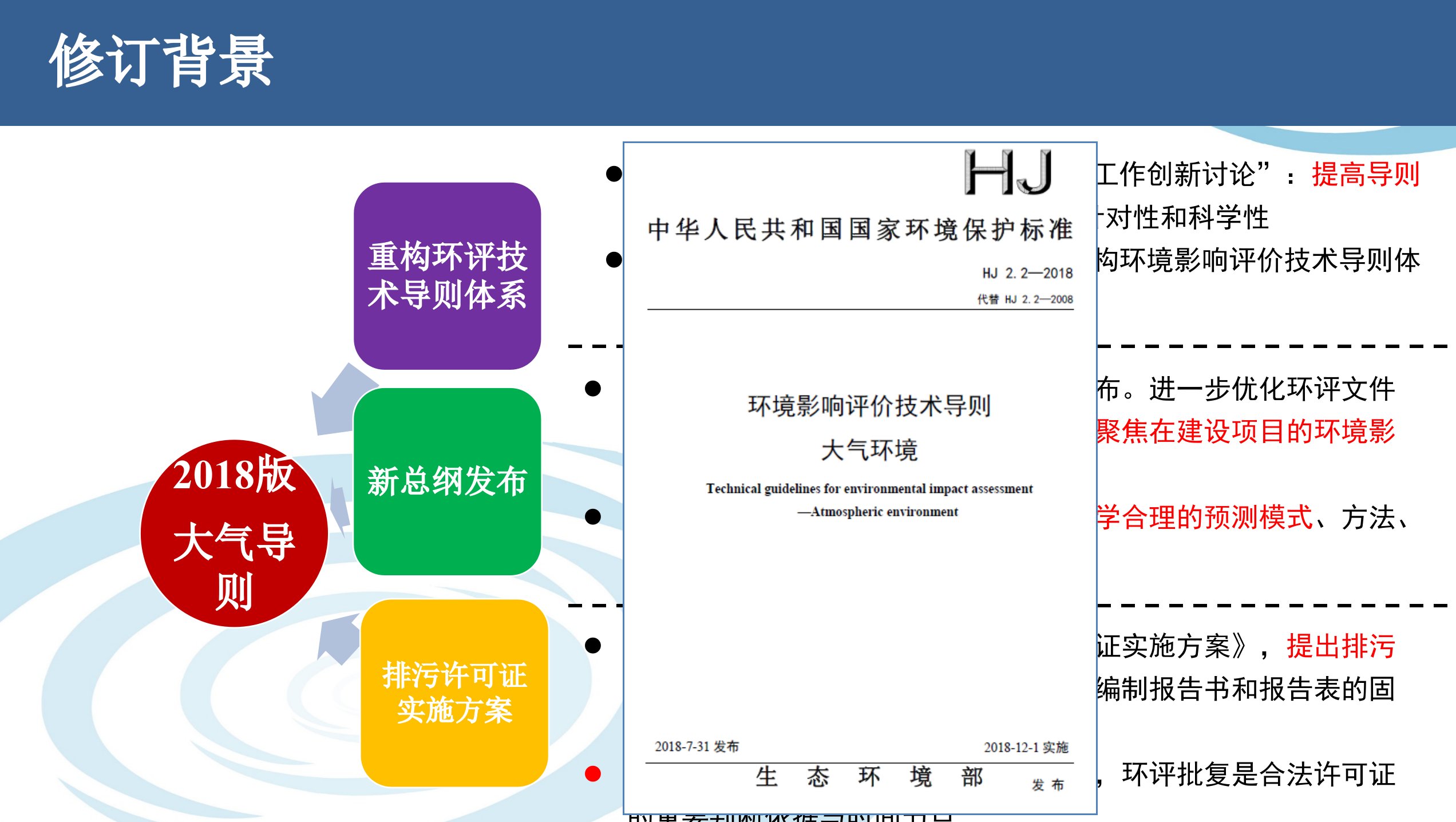The image size is (1456, 822).
Task: Click the red bullet point at bottom
Action: pyautogui.click(x=593, y=774)
